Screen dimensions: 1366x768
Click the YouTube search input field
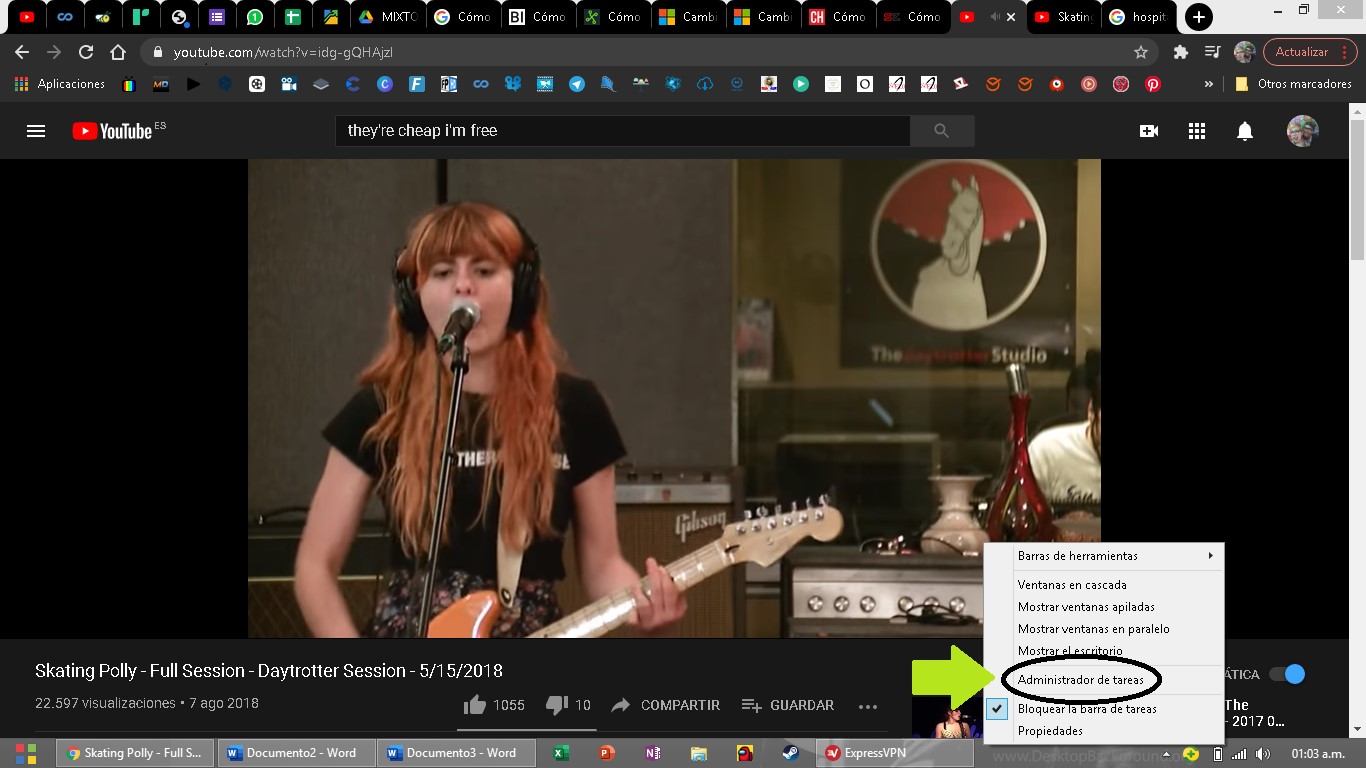(622, 131)
